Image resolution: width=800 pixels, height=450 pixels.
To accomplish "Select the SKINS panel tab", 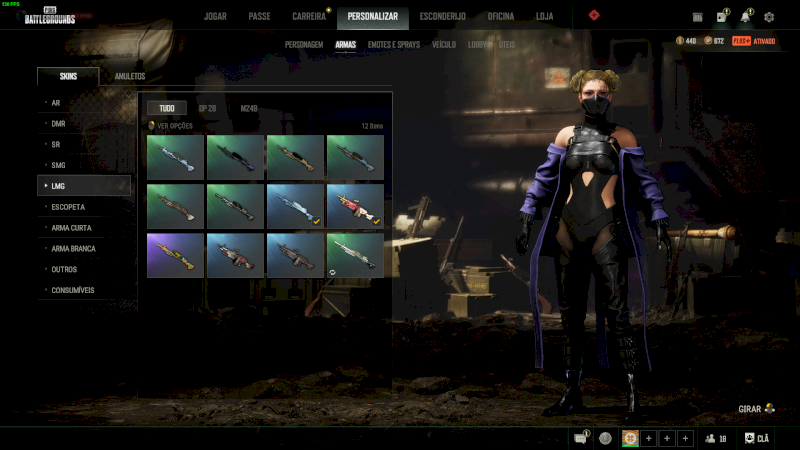I will tap(68, 77).
